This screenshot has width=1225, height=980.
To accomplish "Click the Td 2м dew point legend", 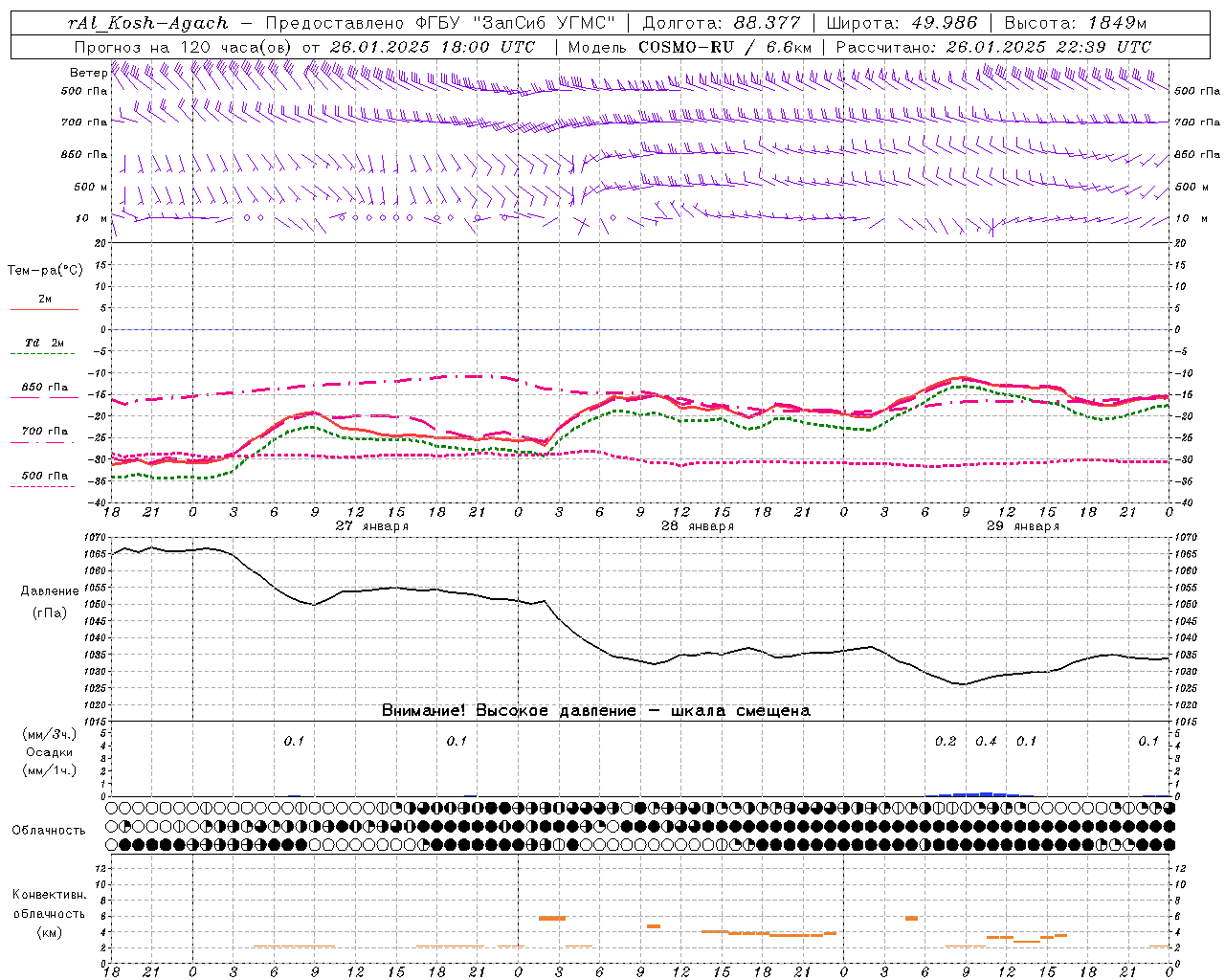I will pos(44,346).
